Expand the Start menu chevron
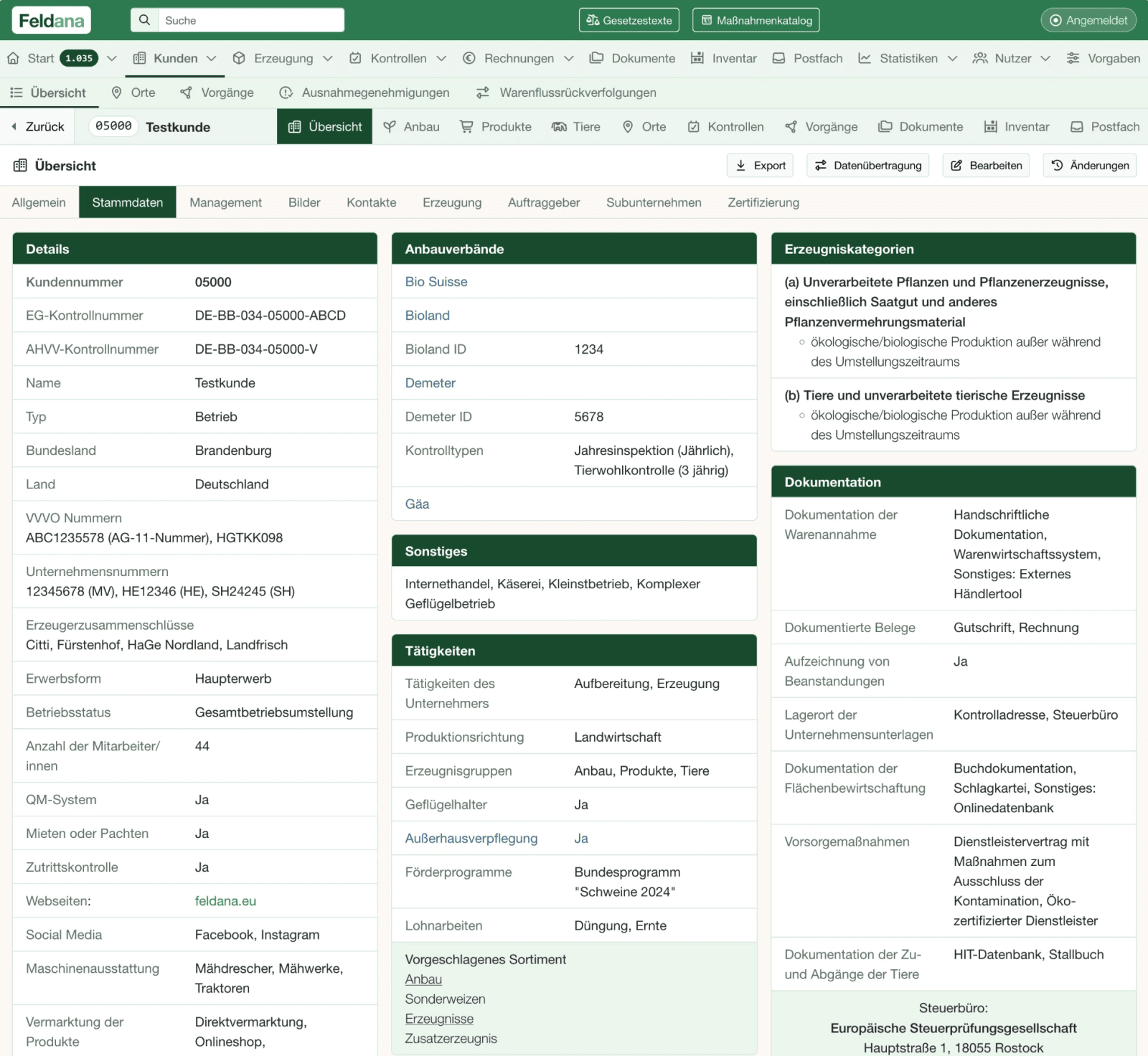This screenshot has width=1148, height=1056. (x=112, y=58)
